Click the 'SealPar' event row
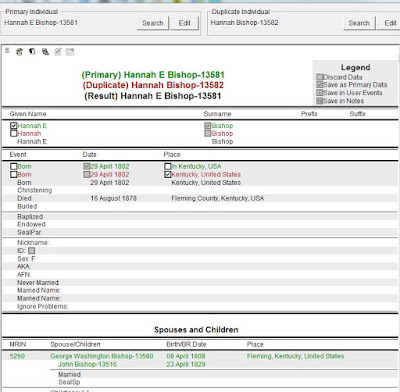400x392 pixels. [x=200, y=232]
